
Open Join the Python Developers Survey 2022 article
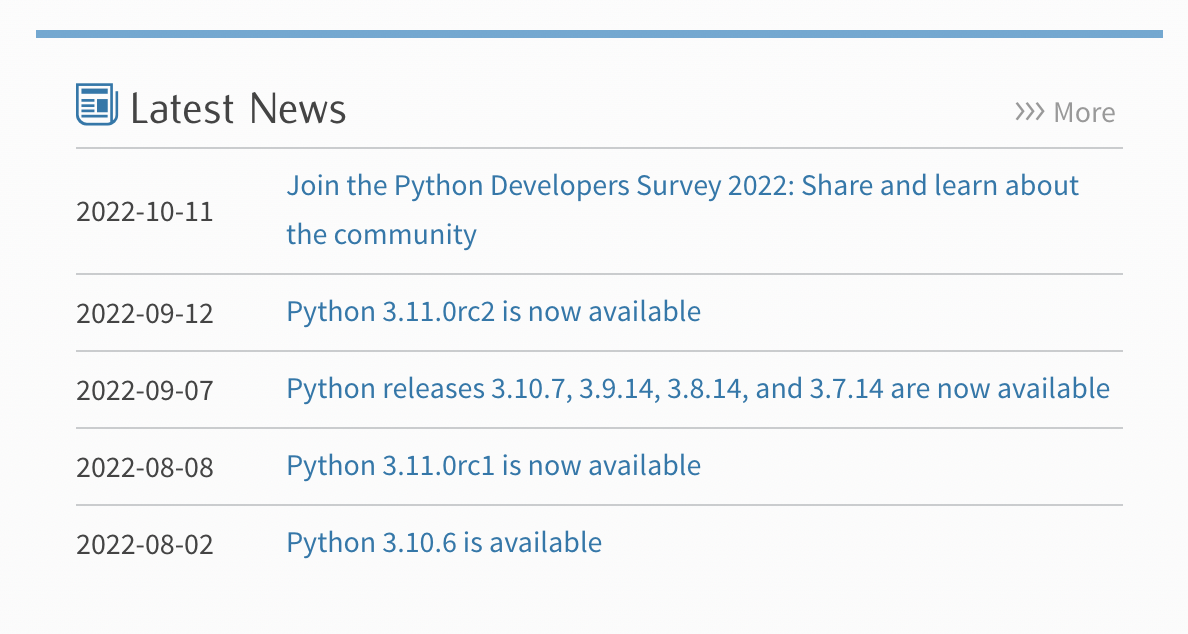tap(682, 210)
